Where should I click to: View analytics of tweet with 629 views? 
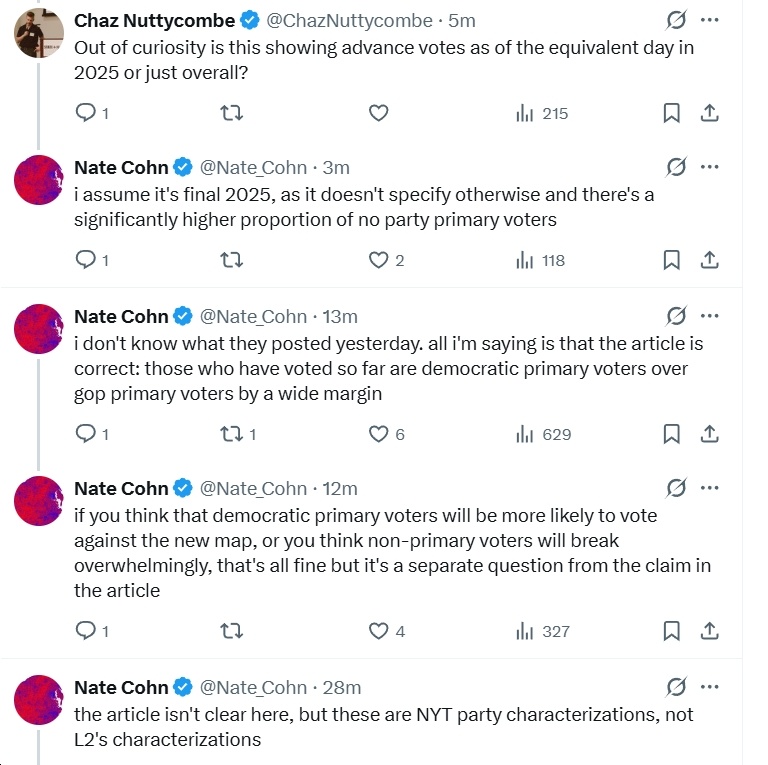click(x=543, y=434)
